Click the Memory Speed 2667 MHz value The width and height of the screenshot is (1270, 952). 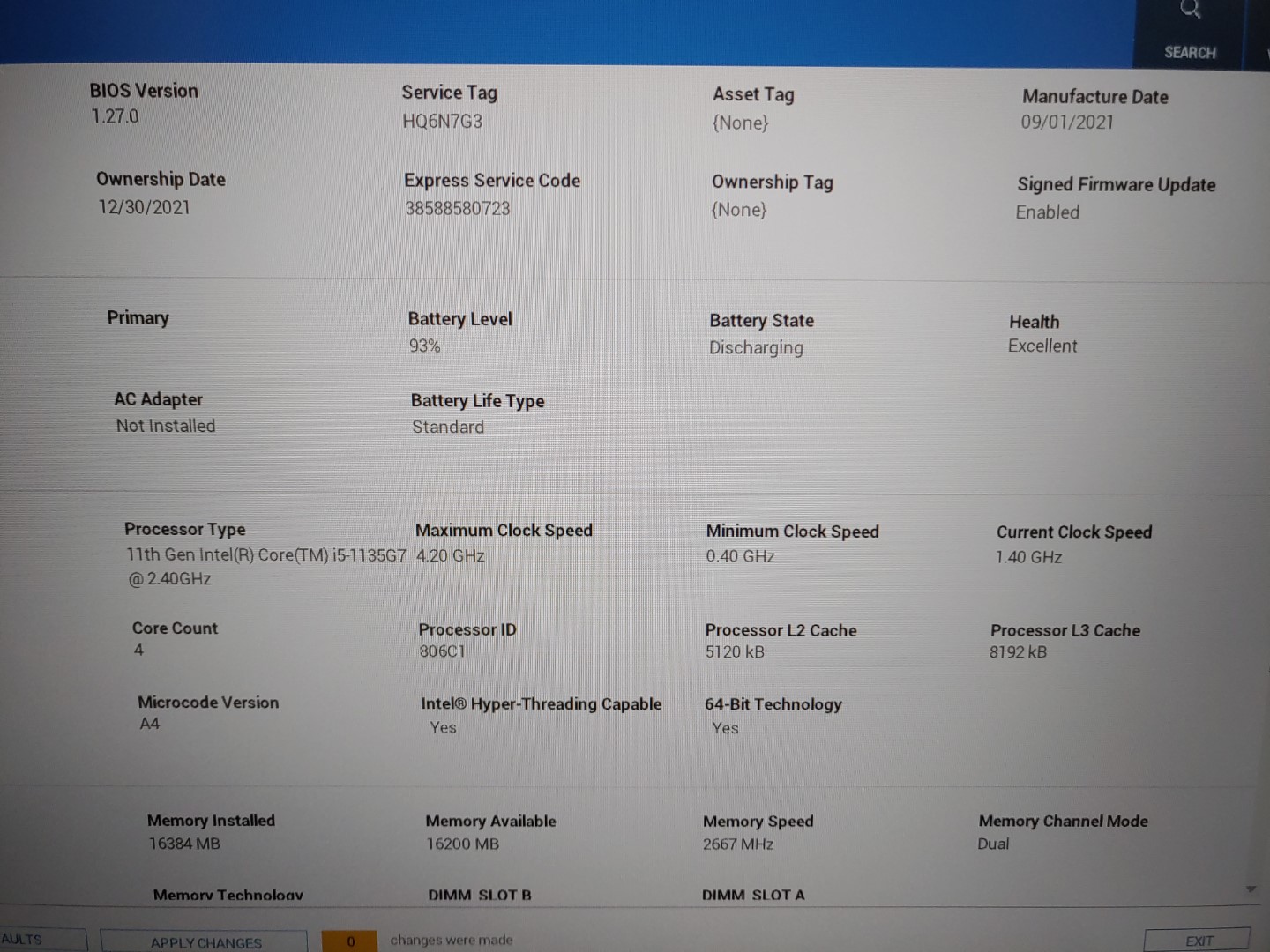[x=738, y=844]
